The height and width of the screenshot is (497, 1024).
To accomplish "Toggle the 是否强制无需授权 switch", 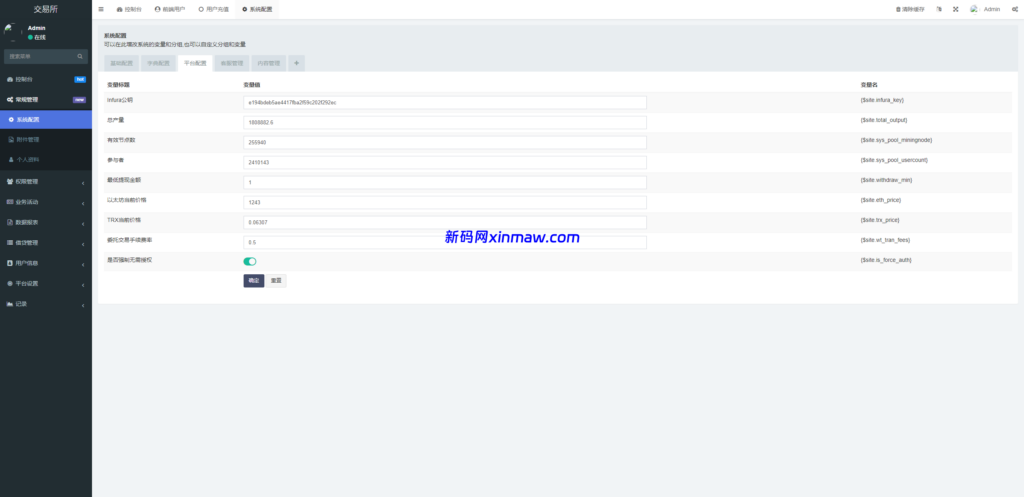I will [x=250, y=261].
